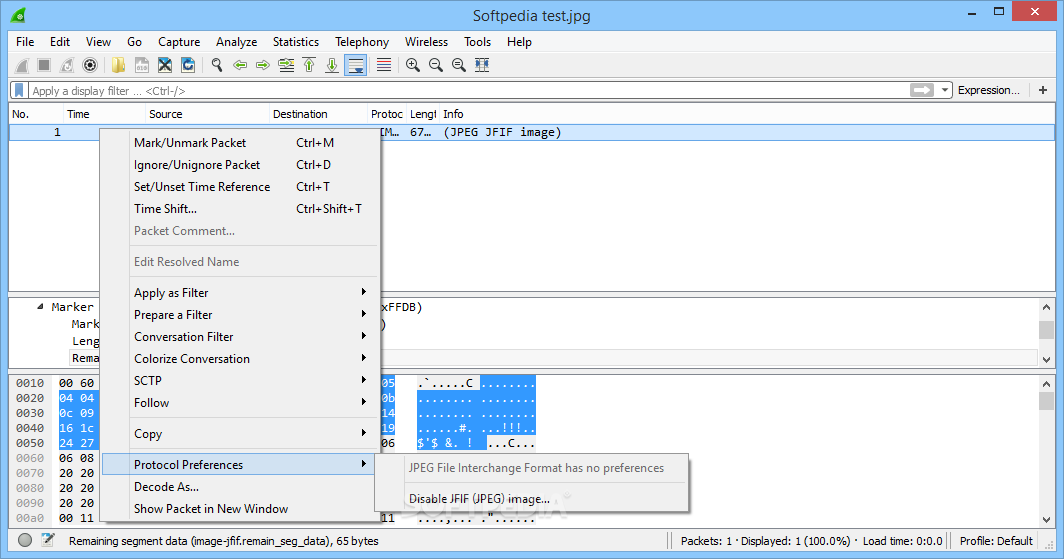The width and height of the screenshot is (1064, 559).
Task: Open the Capture menu
Action: 179,42
